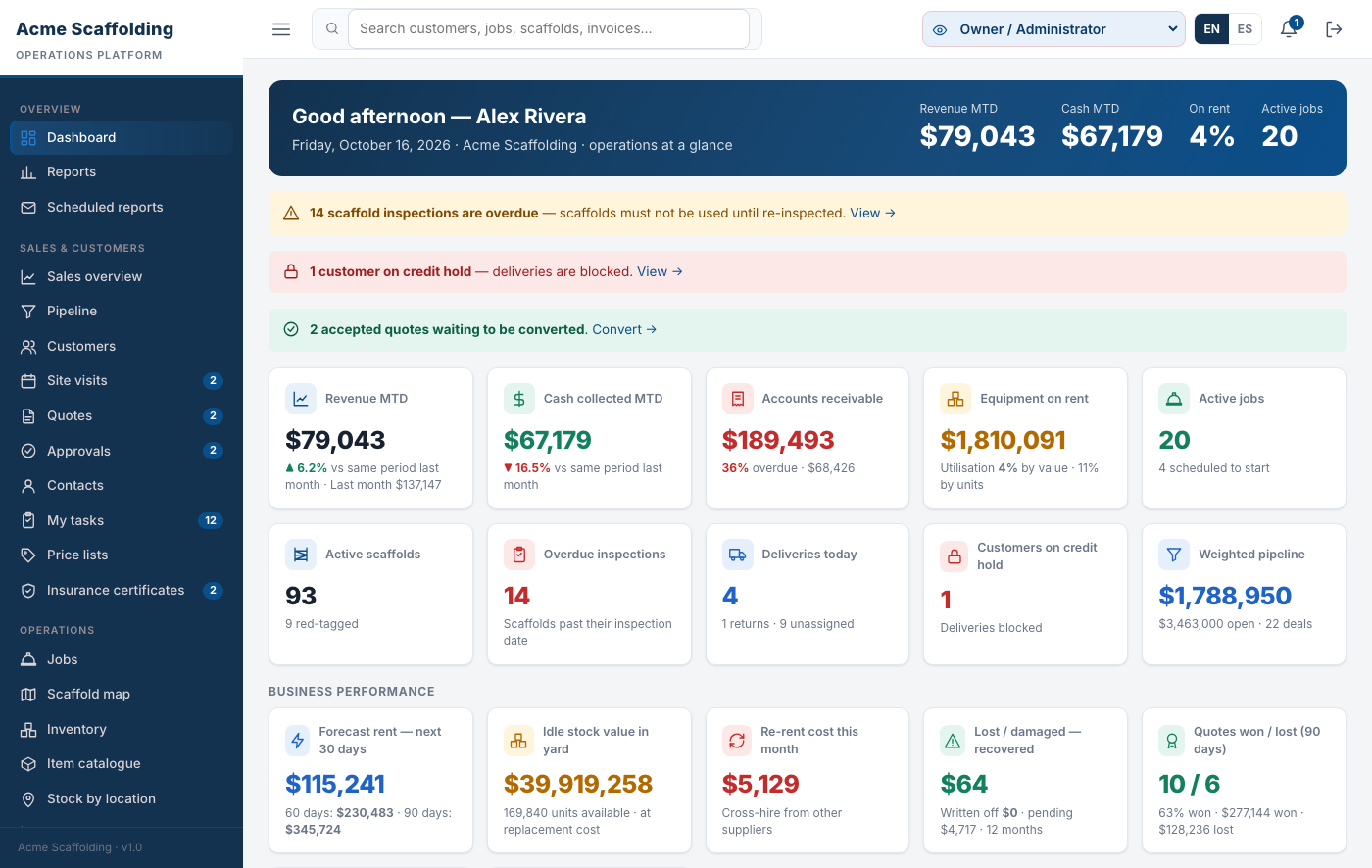Open Idle stock value in yard card

tap(589, 781)
